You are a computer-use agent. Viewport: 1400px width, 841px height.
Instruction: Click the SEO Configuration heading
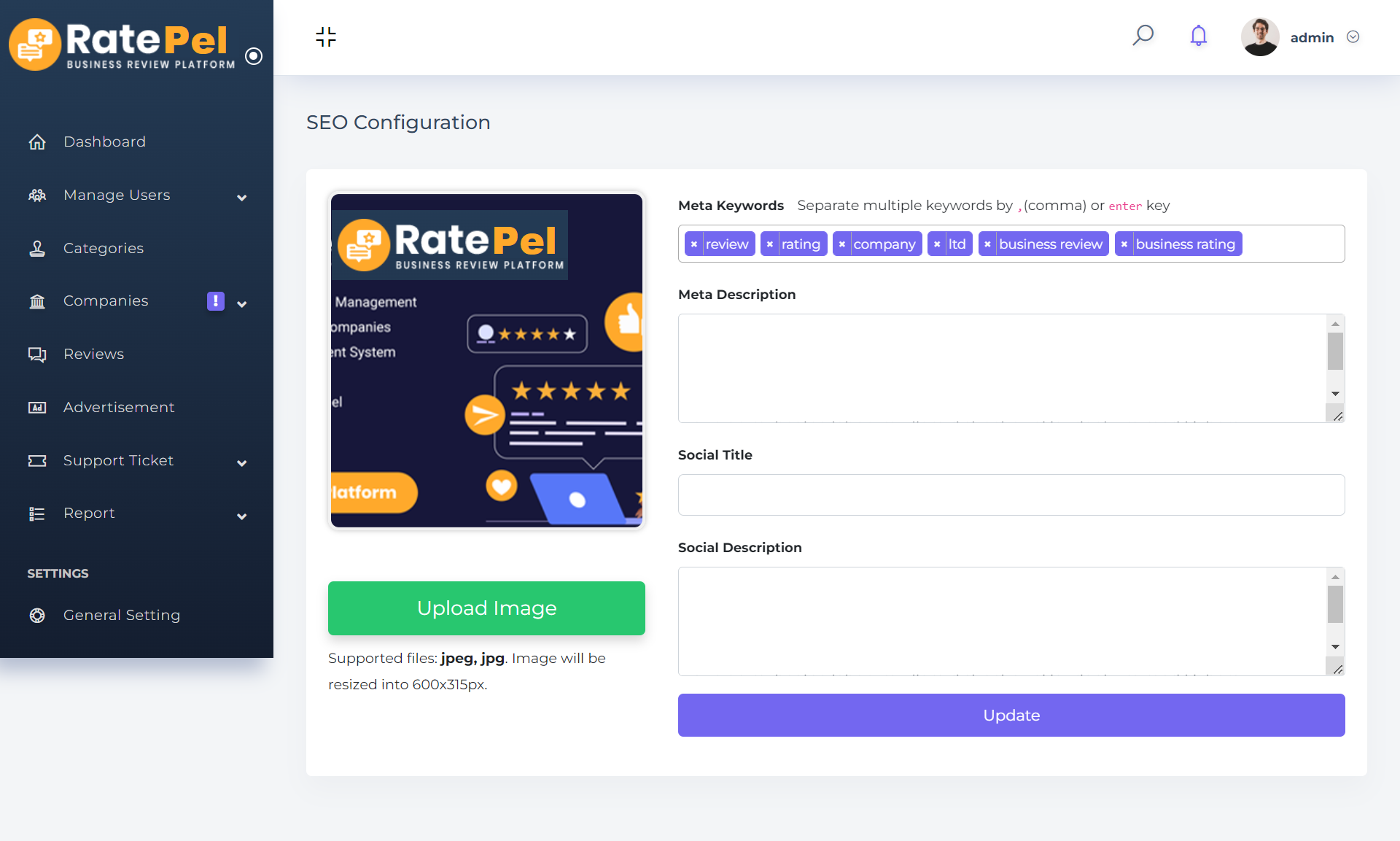pos(398,122)
